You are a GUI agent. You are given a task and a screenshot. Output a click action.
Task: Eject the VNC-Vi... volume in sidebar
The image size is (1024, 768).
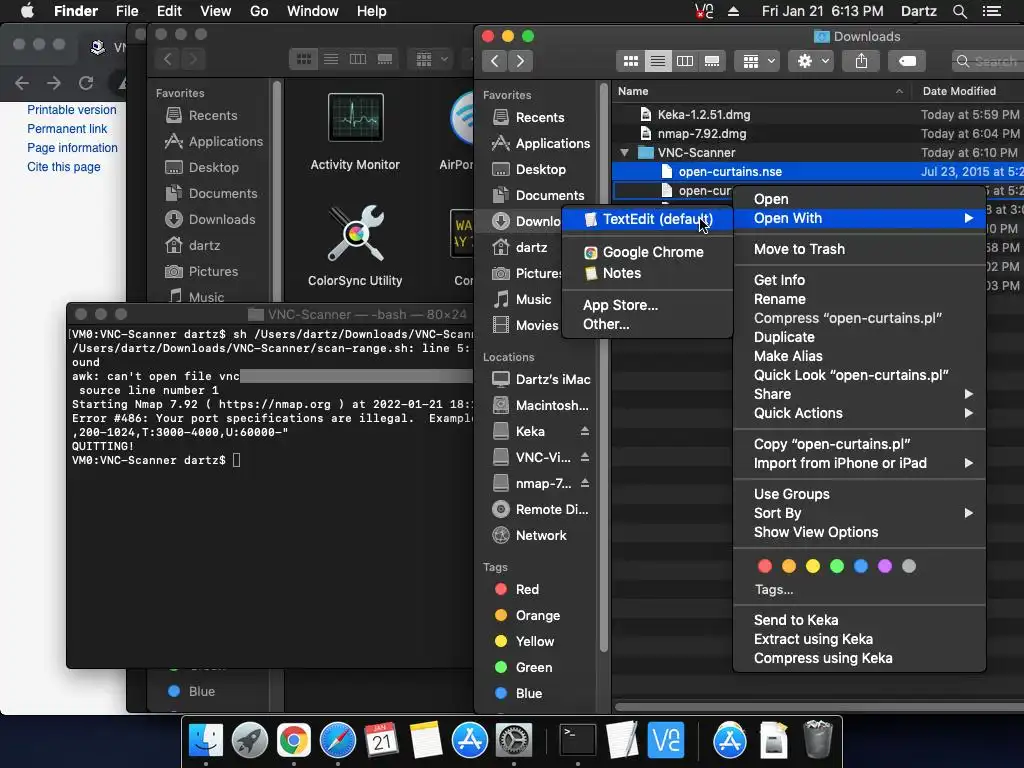coord(585,457)
